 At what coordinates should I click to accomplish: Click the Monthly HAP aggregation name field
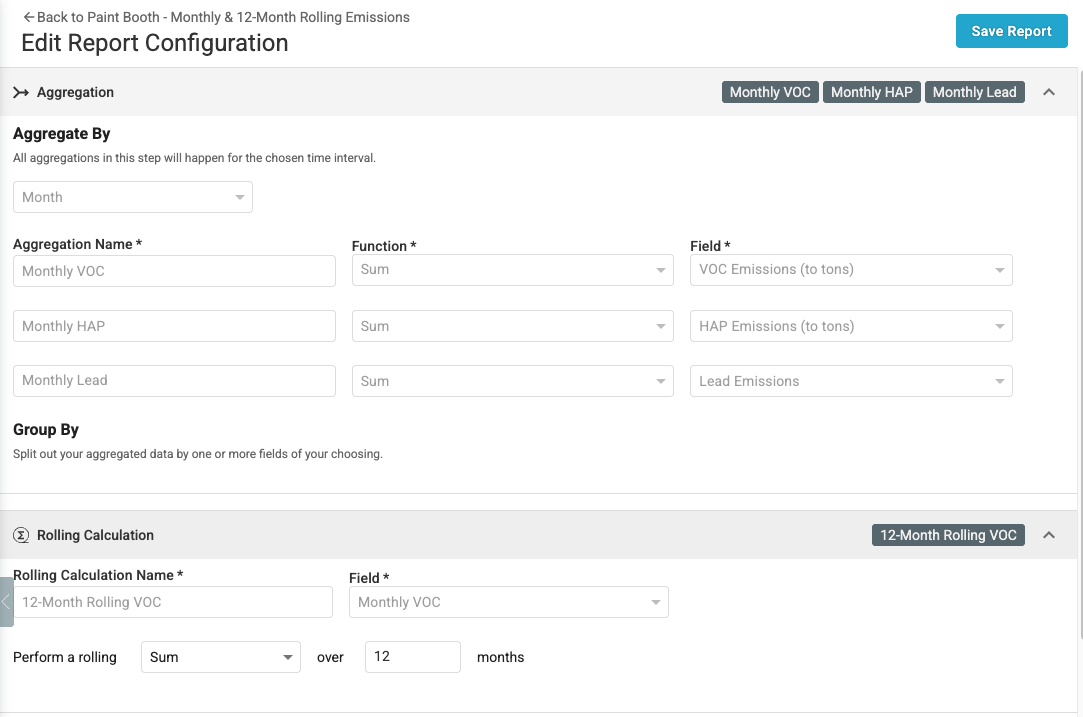(174, 326)
